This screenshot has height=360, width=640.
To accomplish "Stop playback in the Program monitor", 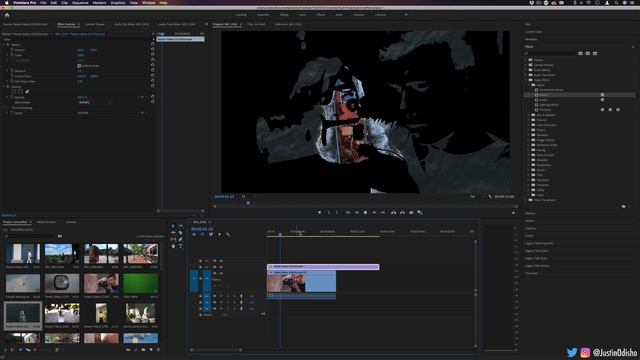I will coord(365,212).
